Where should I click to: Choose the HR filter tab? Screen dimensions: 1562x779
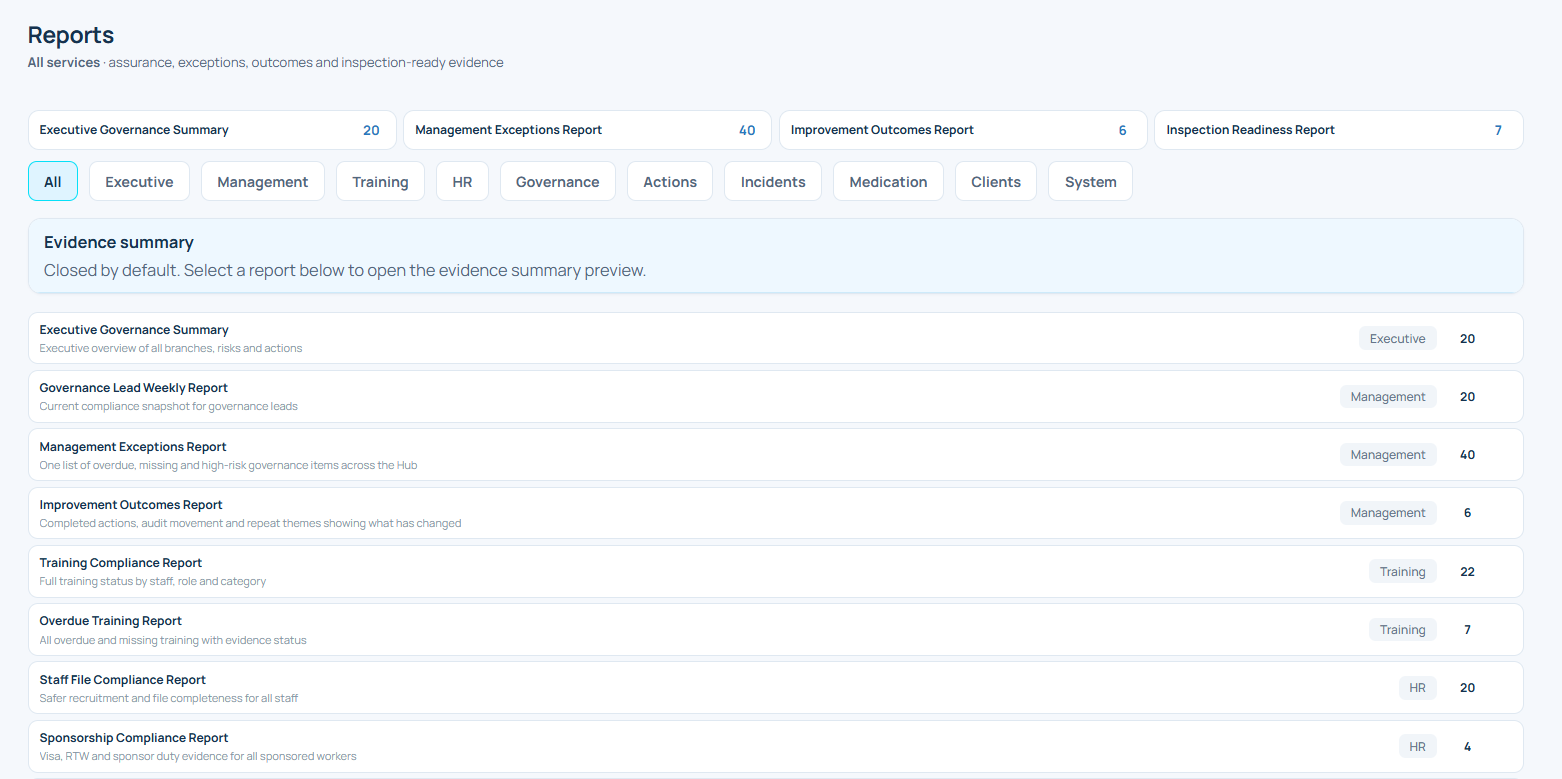point(462,181)
